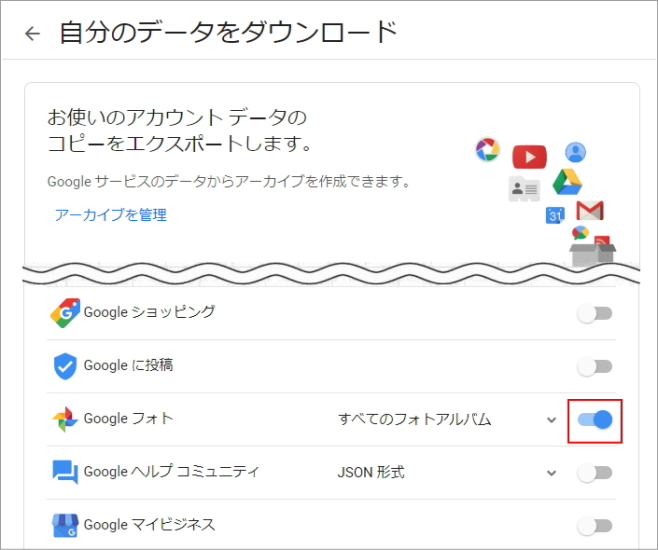Disable the Google フォト toggle
The image size is (658, 550).
[x=595, y=420]
